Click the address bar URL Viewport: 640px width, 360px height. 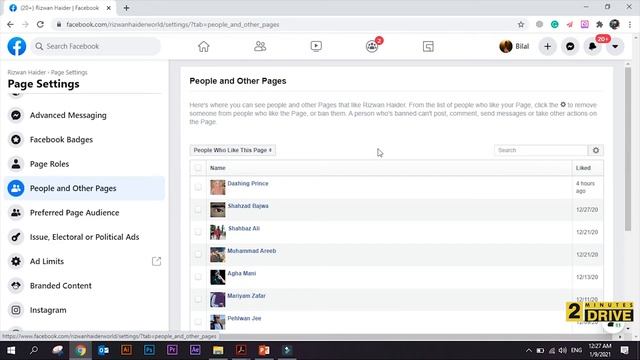(x=173, y=24)
